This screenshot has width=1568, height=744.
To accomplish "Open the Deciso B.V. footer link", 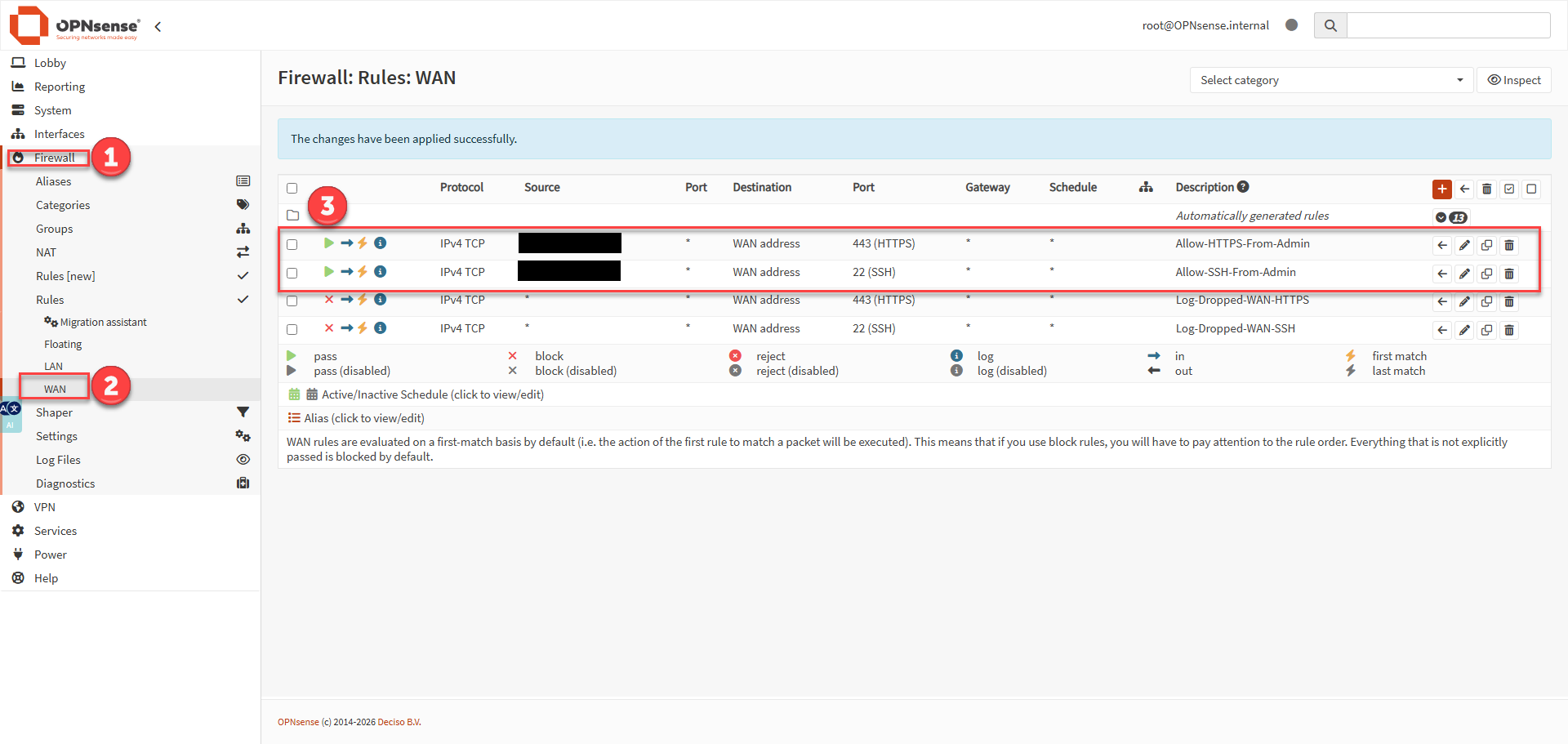I will tap(399, 722).
